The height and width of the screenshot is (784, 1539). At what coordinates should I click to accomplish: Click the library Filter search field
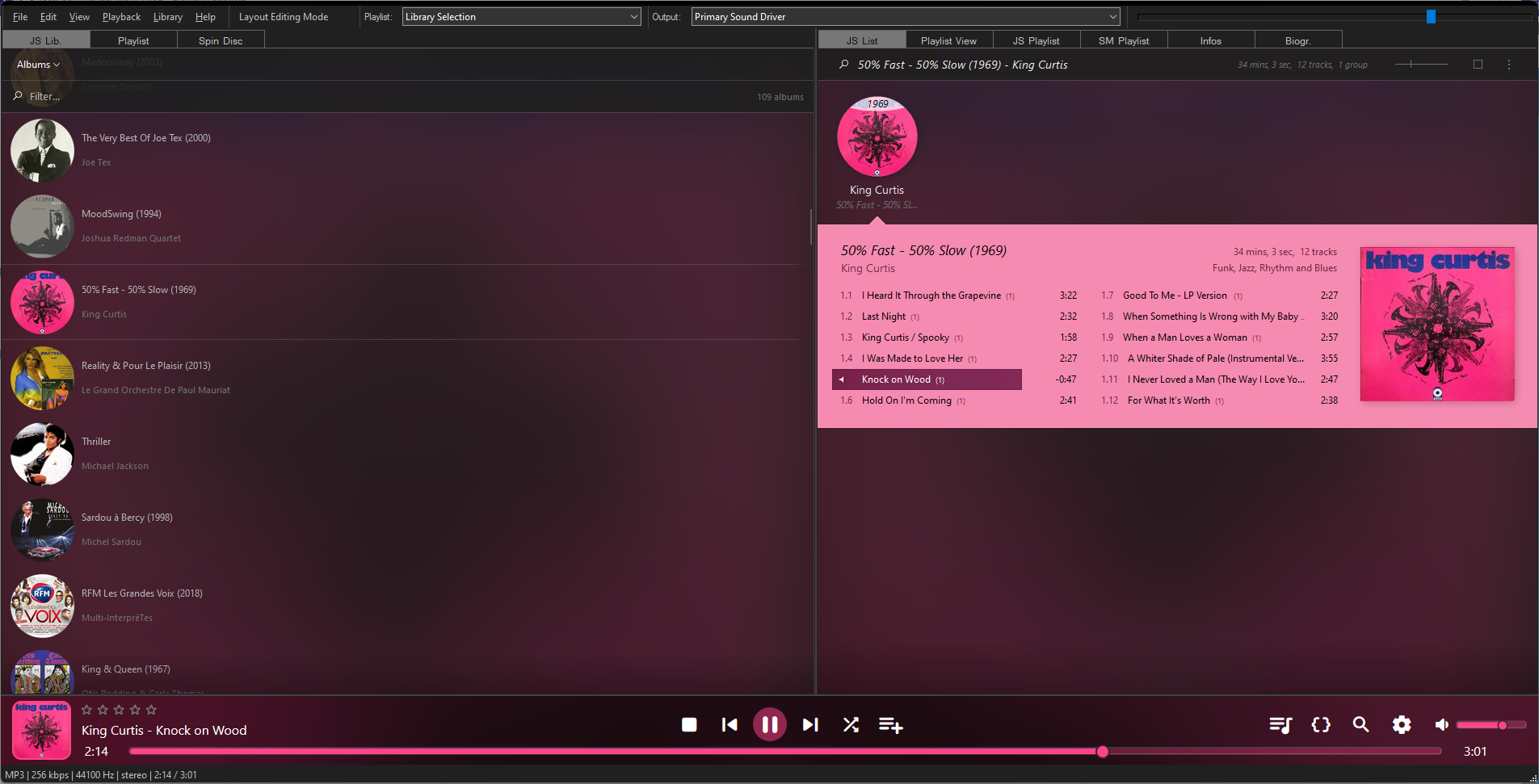pos(380,96)
